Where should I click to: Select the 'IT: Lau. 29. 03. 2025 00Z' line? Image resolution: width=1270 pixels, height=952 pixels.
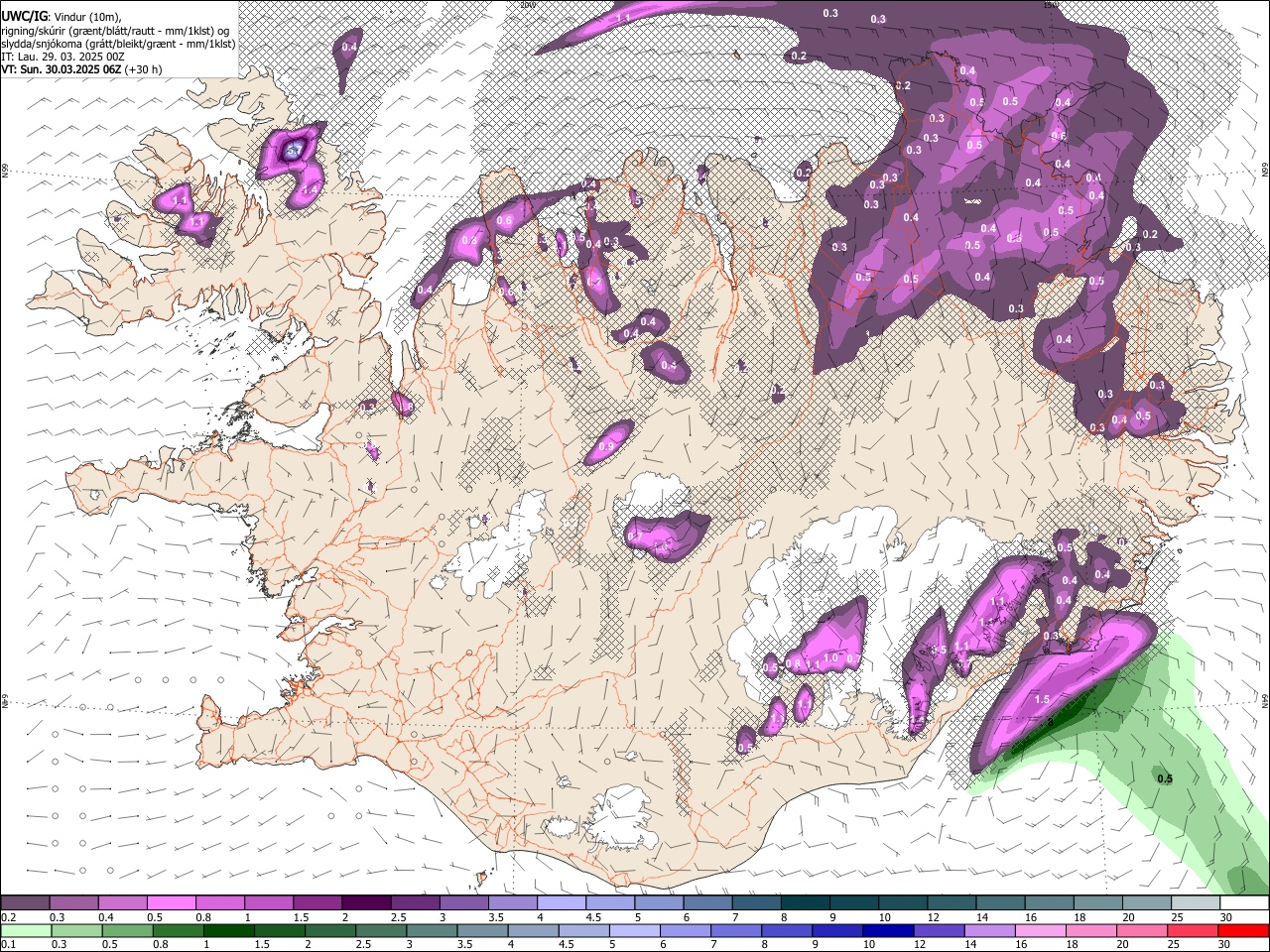63,57
